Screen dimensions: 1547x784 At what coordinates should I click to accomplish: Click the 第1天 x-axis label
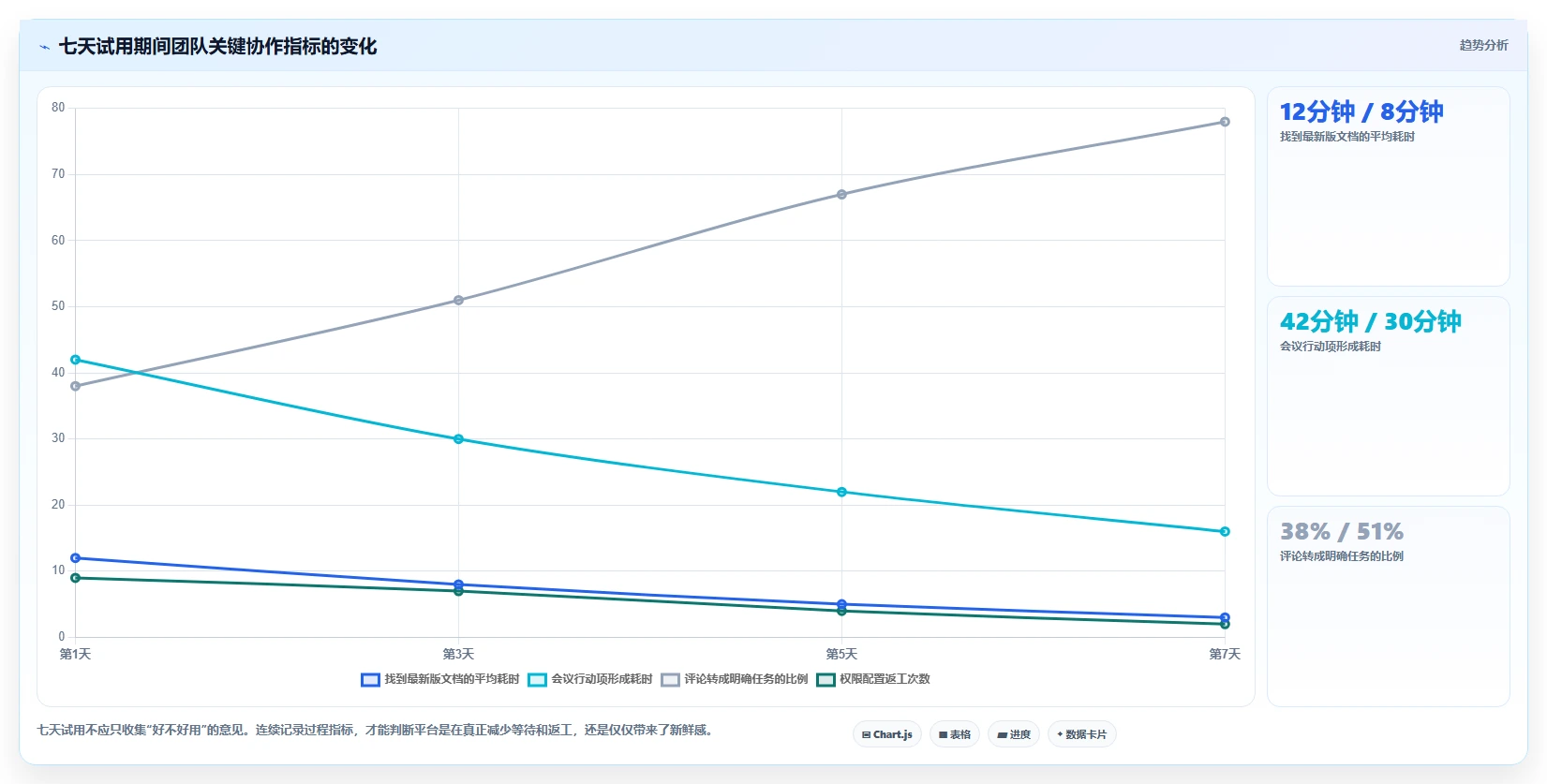(x=76, y=654)
